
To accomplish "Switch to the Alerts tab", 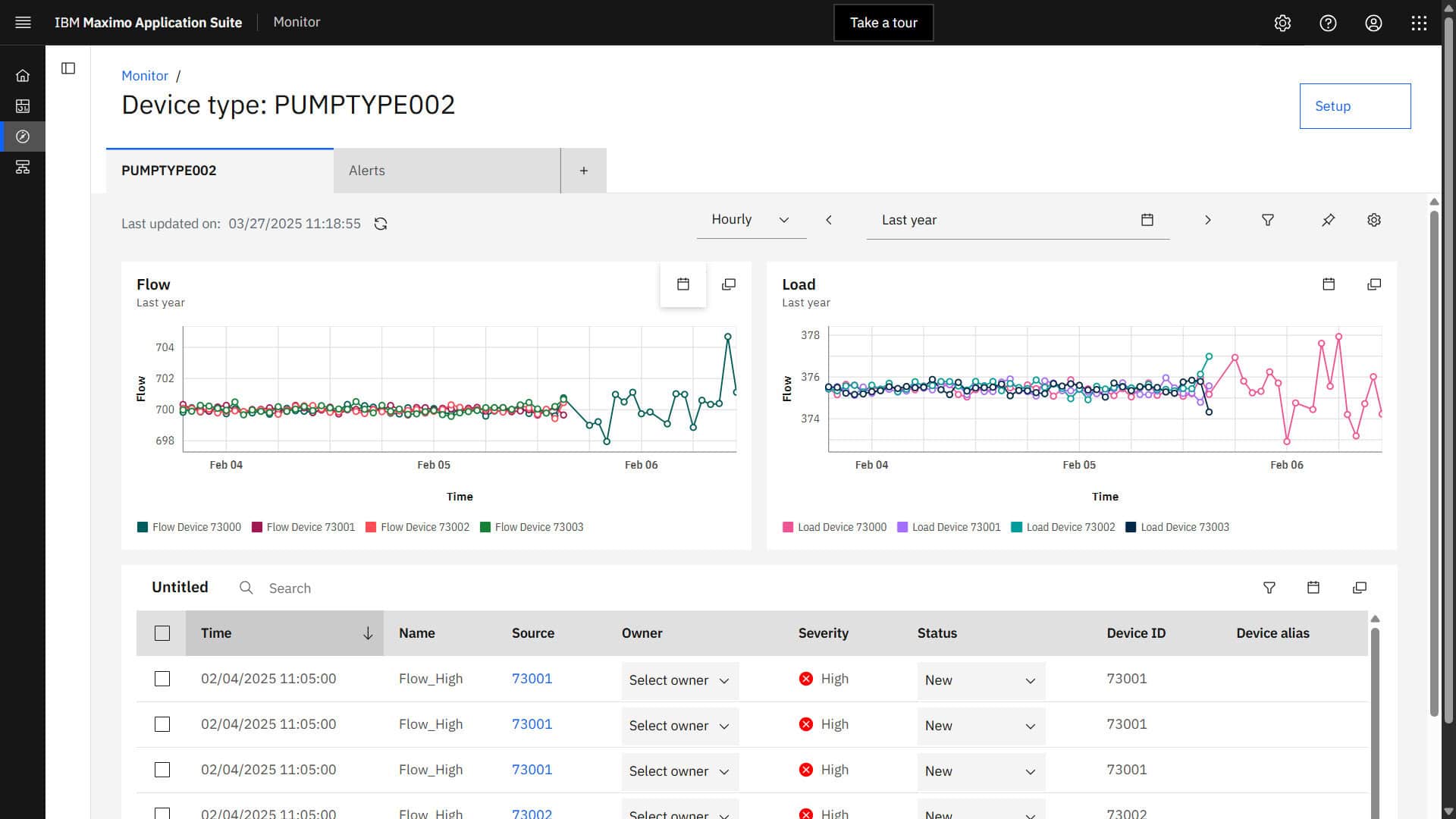I will 446,171.
